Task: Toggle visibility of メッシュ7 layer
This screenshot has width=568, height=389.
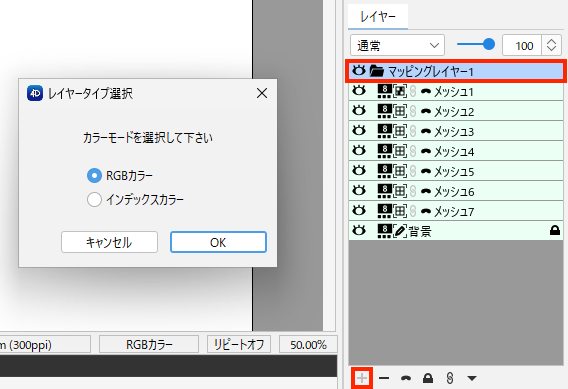Action: tap(359, 210)
